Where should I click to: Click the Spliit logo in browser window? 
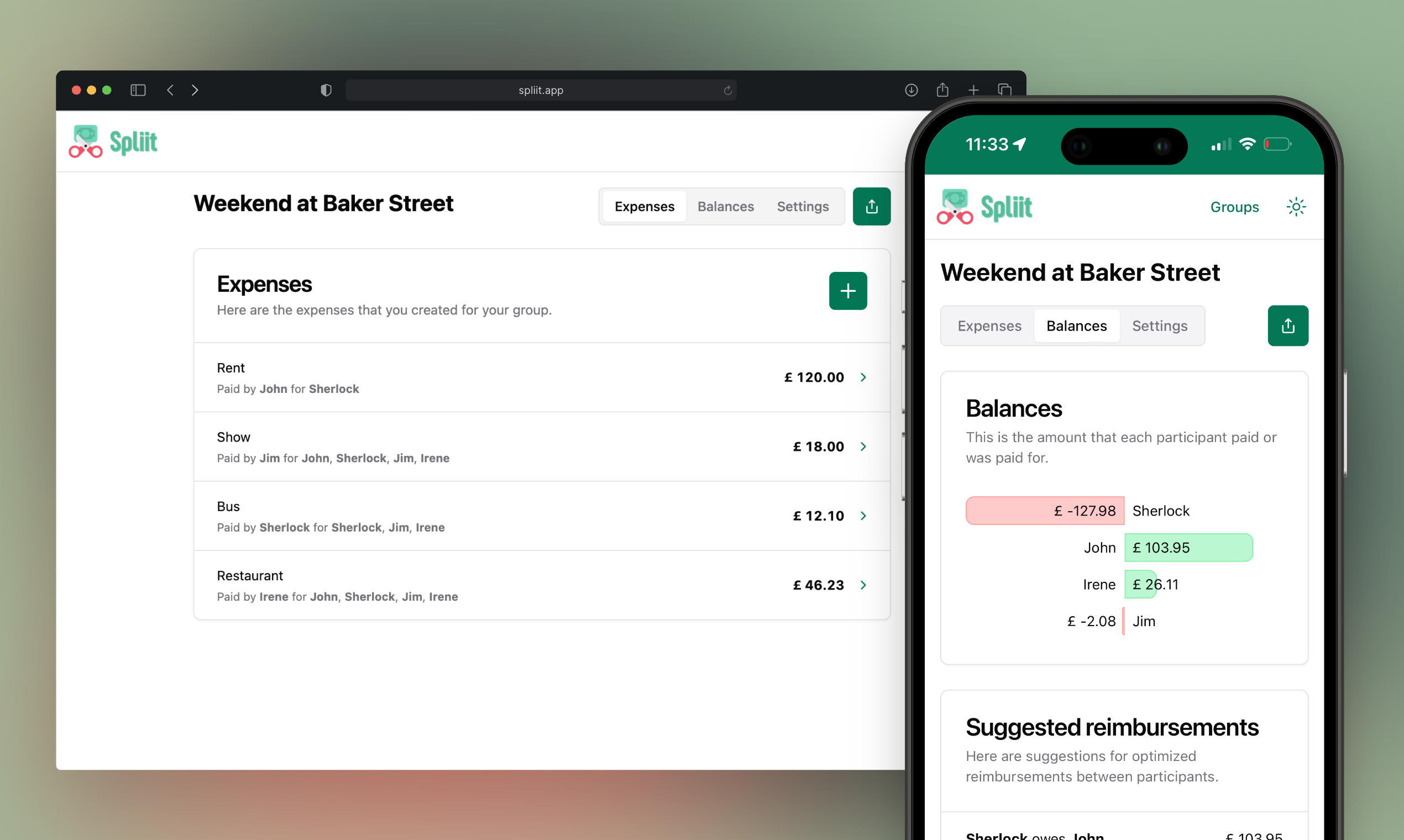click(x=113, y=141)
